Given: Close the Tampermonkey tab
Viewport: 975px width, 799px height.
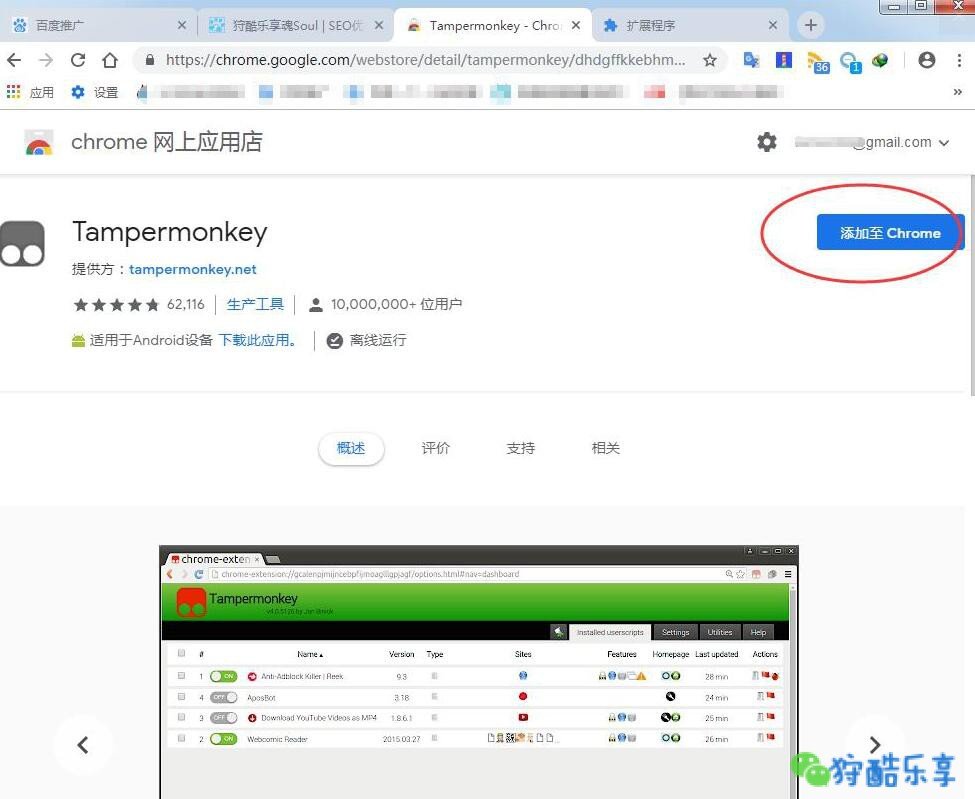Looking at the screenshot, I should click(576, 25).
